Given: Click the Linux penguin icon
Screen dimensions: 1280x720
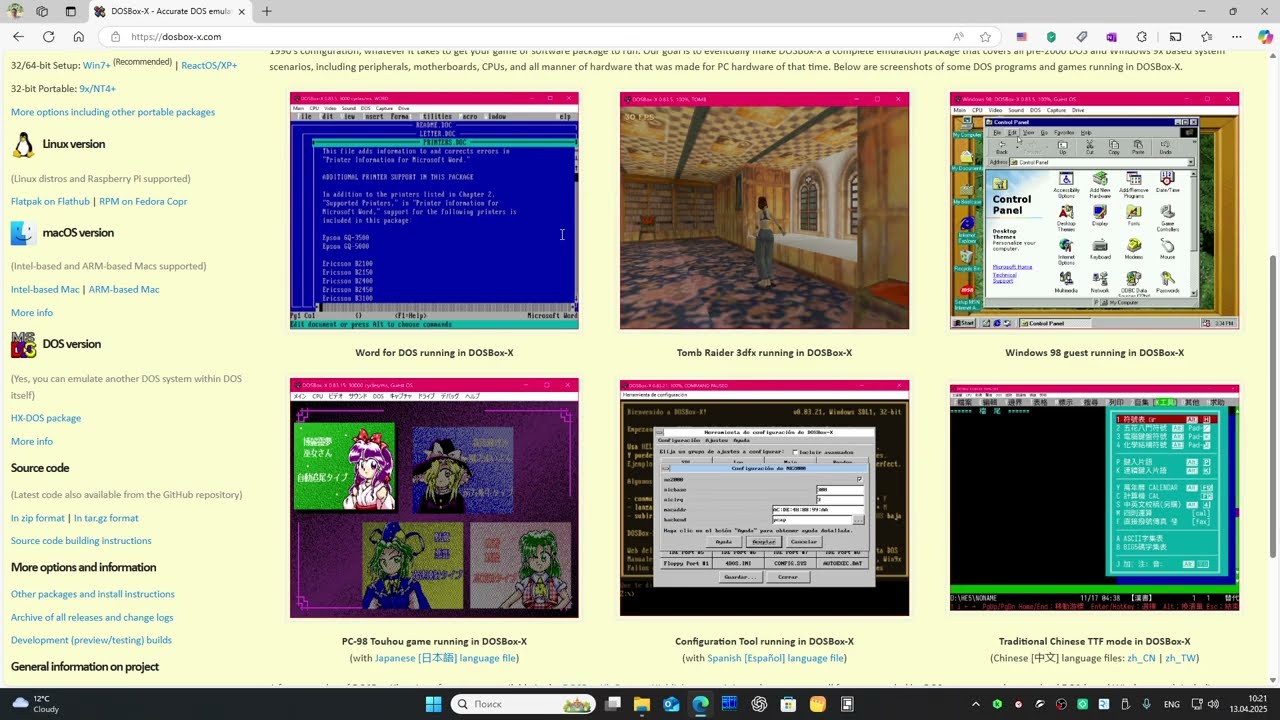Looking at the screenshot, I should tap(23, 145).
